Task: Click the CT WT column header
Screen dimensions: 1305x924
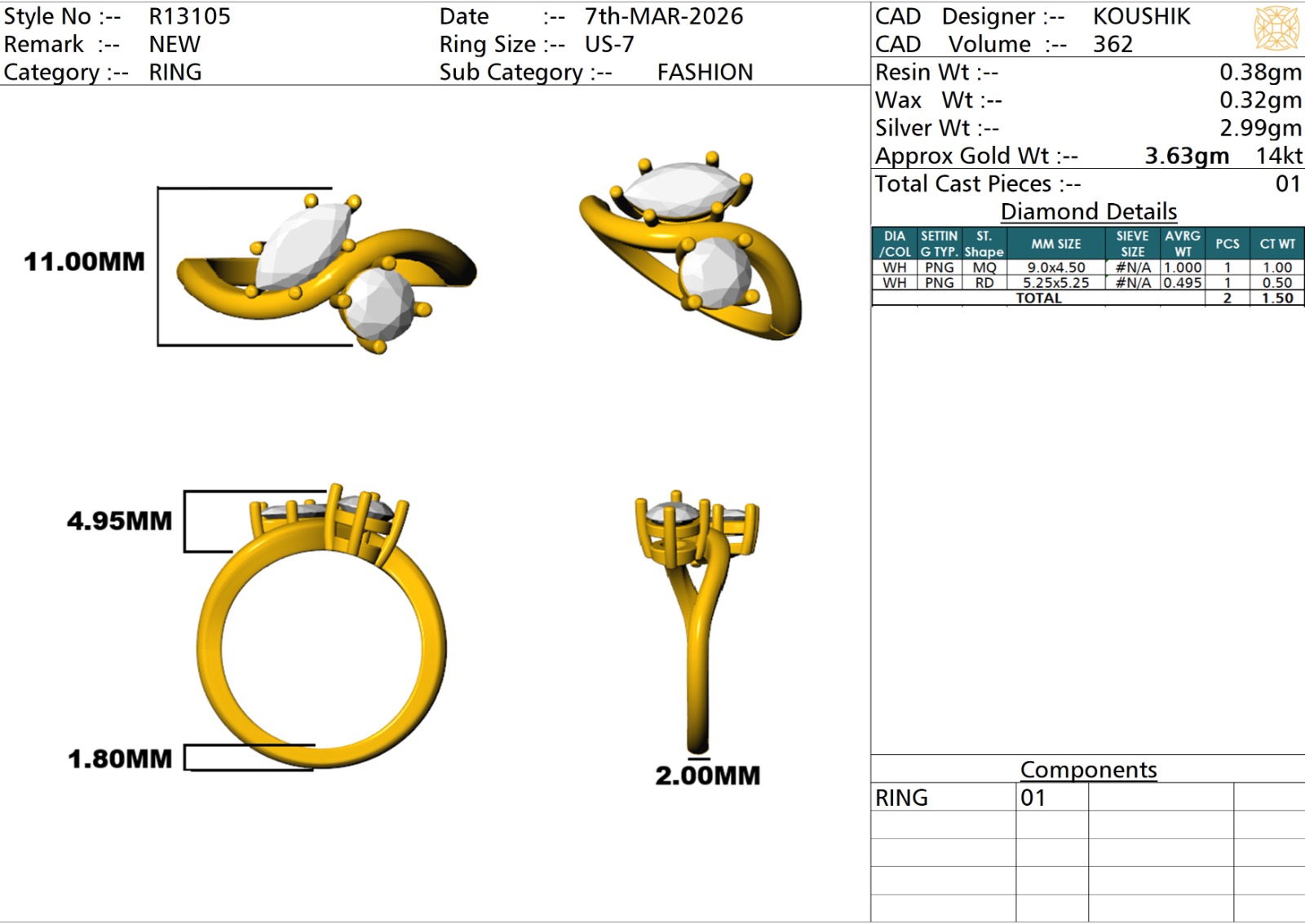Action: click(1276, 244)
